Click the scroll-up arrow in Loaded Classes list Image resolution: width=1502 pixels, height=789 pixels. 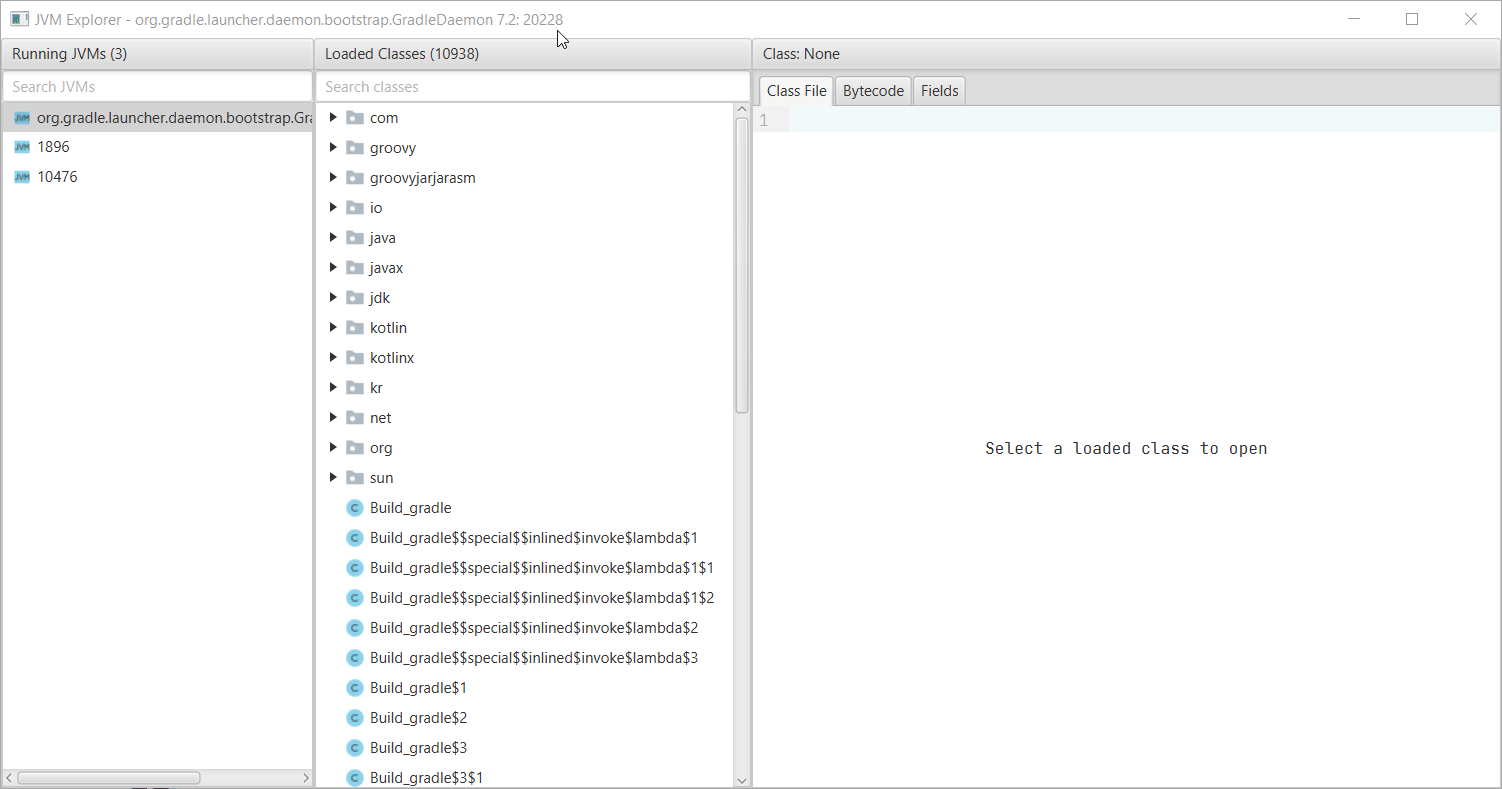[742, 109]
